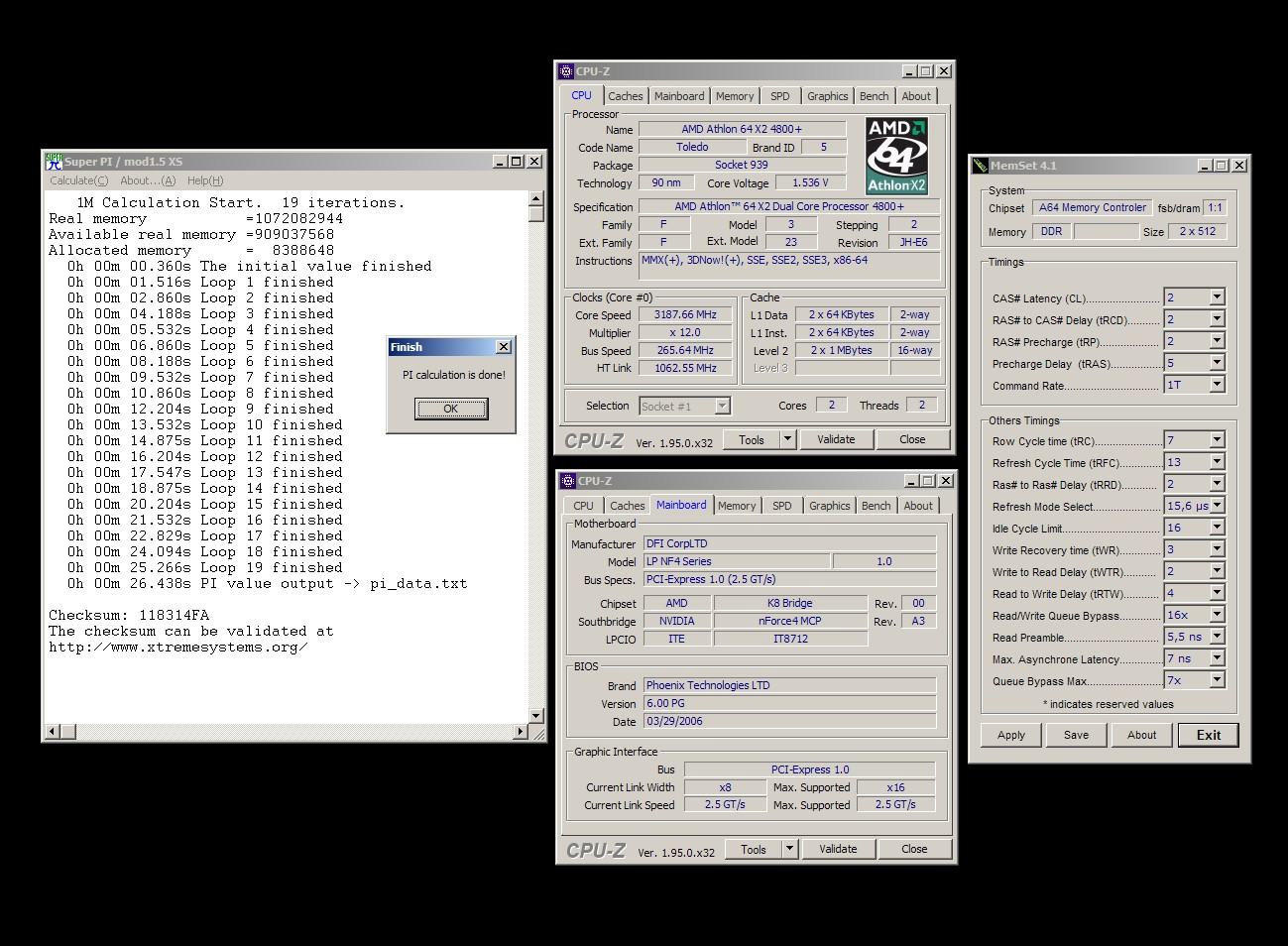Screen dimensions: 1288x946
Task: Open SPD tab in lower CPU-Z window
Action: point(782,506)
